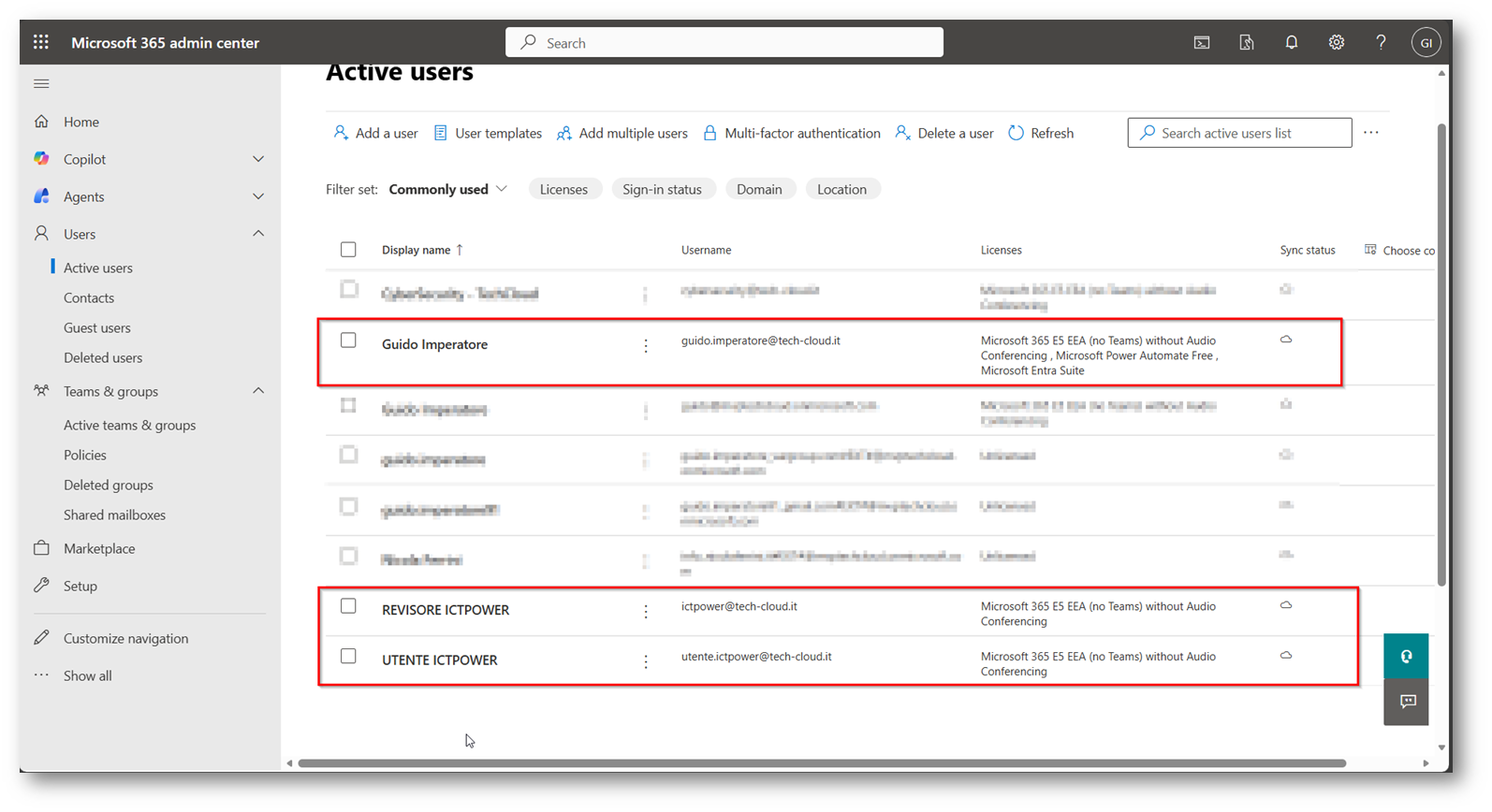Click the Setup wrench icon
Screen dimensions: 1492x812
41,586
